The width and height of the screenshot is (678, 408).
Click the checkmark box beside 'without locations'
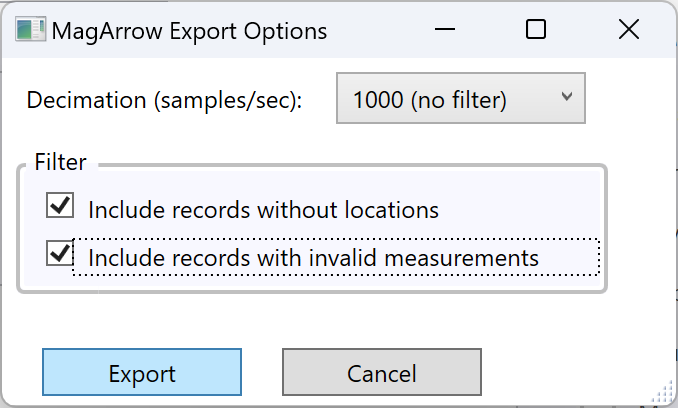click(x=60, y=205)
